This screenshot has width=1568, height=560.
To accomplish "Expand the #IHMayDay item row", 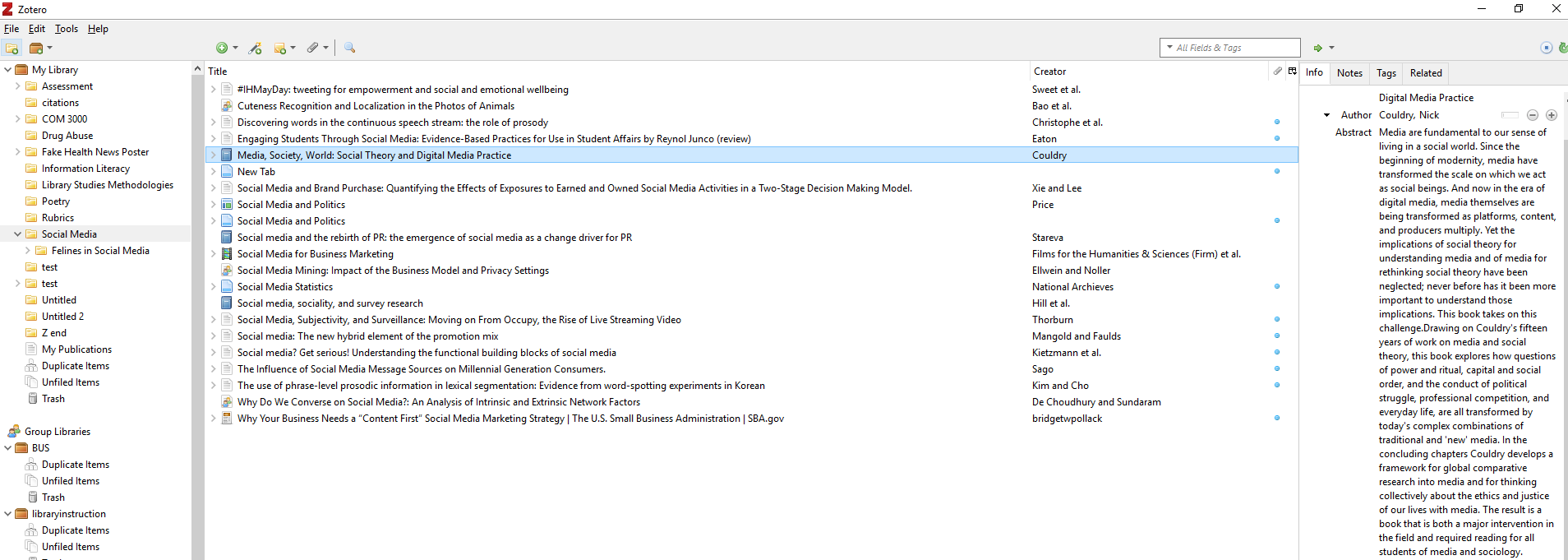I will pos(213,90).
